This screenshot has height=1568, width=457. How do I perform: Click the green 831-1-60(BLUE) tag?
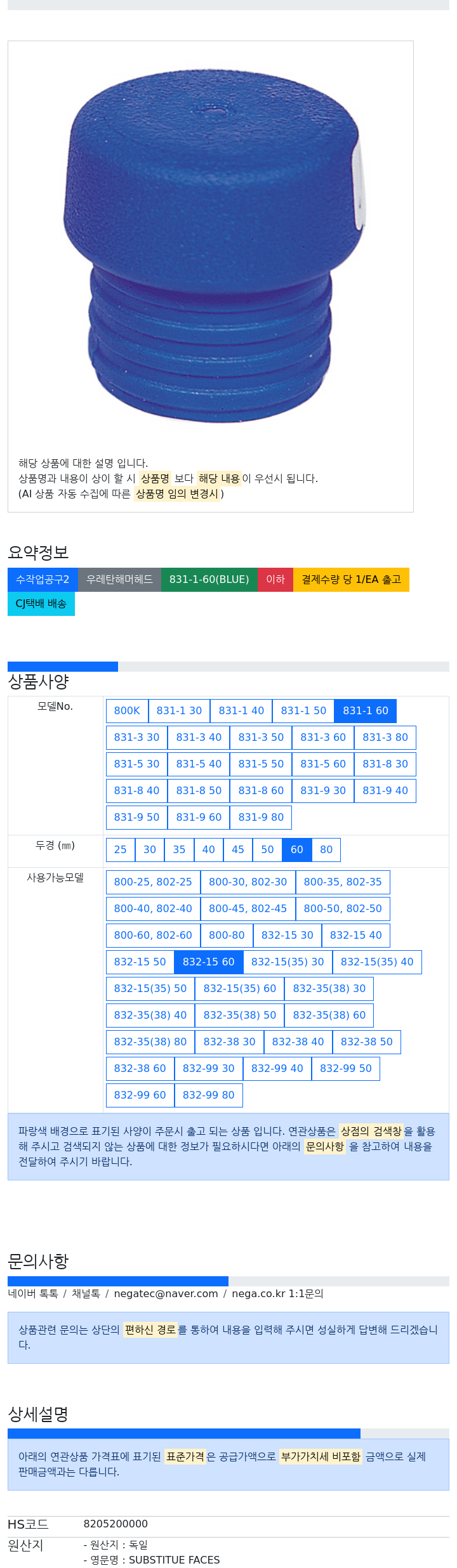click(209, 580)
